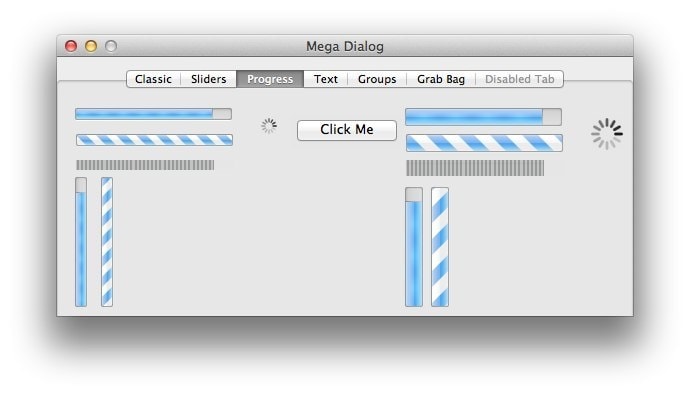Open the Sliders tab
Screen dimensions: 690x395
pyautogui.click(x=209, y=79)
